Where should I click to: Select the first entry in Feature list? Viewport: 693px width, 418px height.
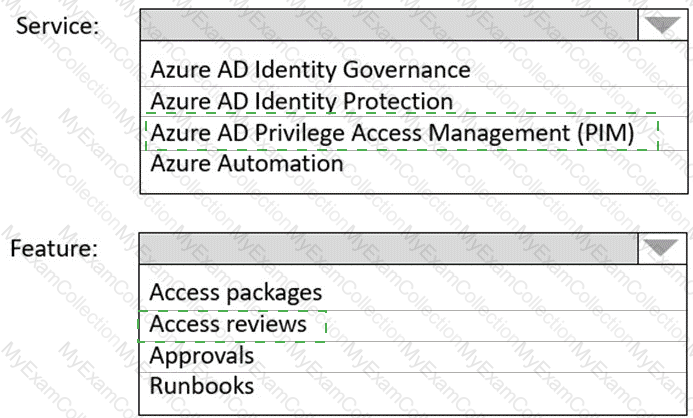click(236, 293)
